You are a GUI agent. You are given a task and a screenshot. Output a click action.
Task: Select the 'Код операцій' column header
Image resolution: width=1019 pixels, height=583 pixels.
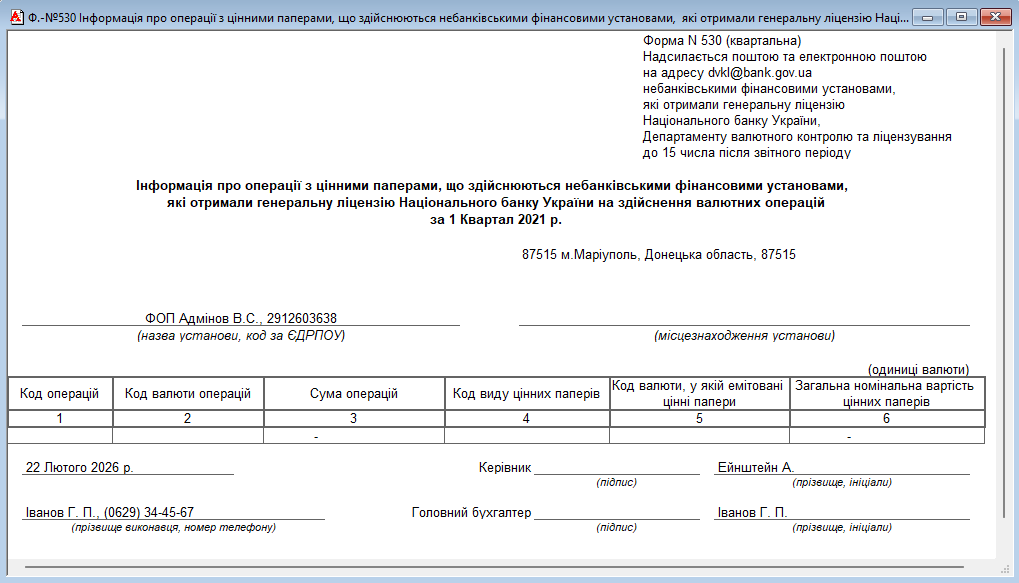[x=60, y=394]
